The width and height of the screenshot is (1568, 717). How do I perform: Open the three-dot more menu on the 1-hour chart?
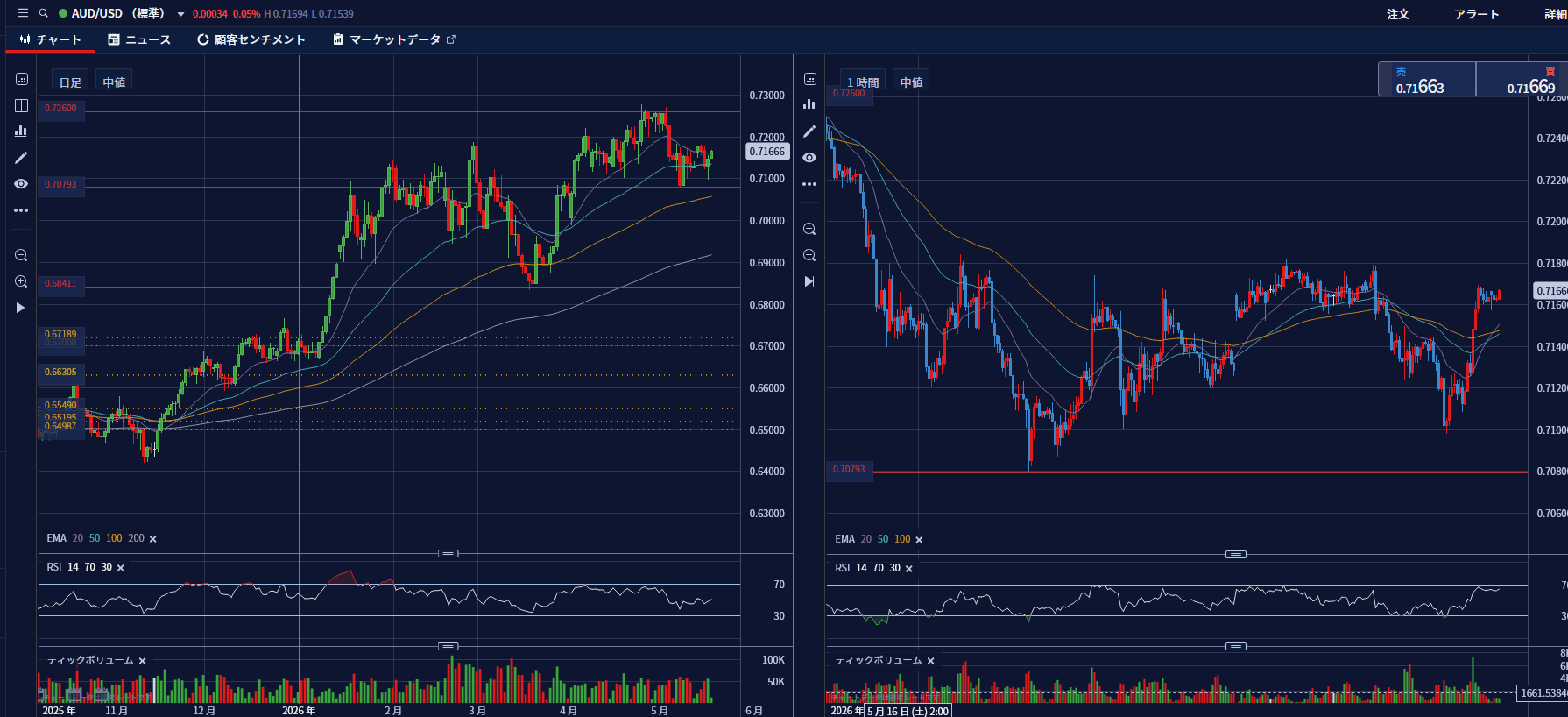pyautogui.click(x=809, y=184)
